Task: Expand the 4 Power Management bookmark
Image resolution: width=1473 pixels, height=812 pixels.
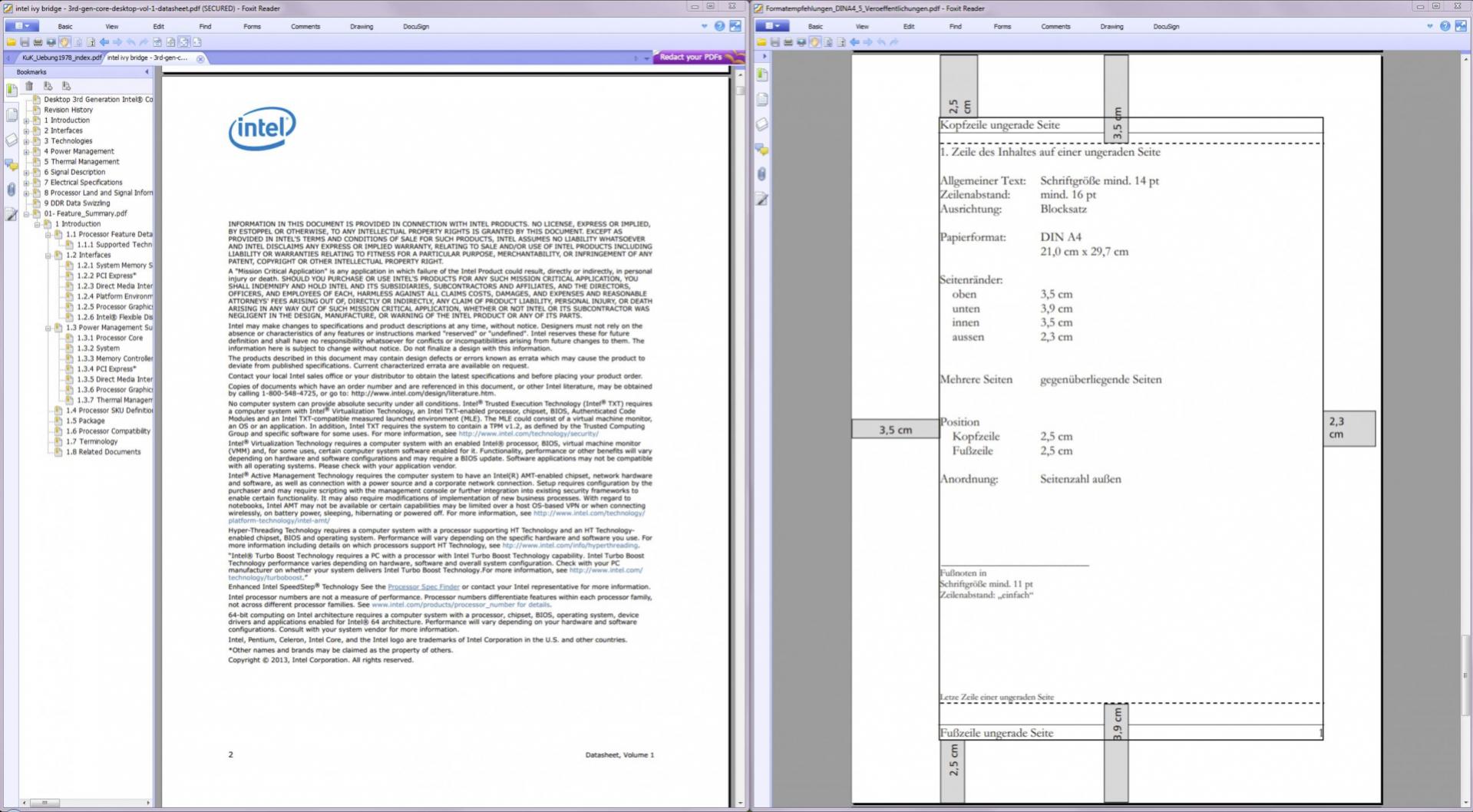Action: pyautogui.click(x=27, y=152)
